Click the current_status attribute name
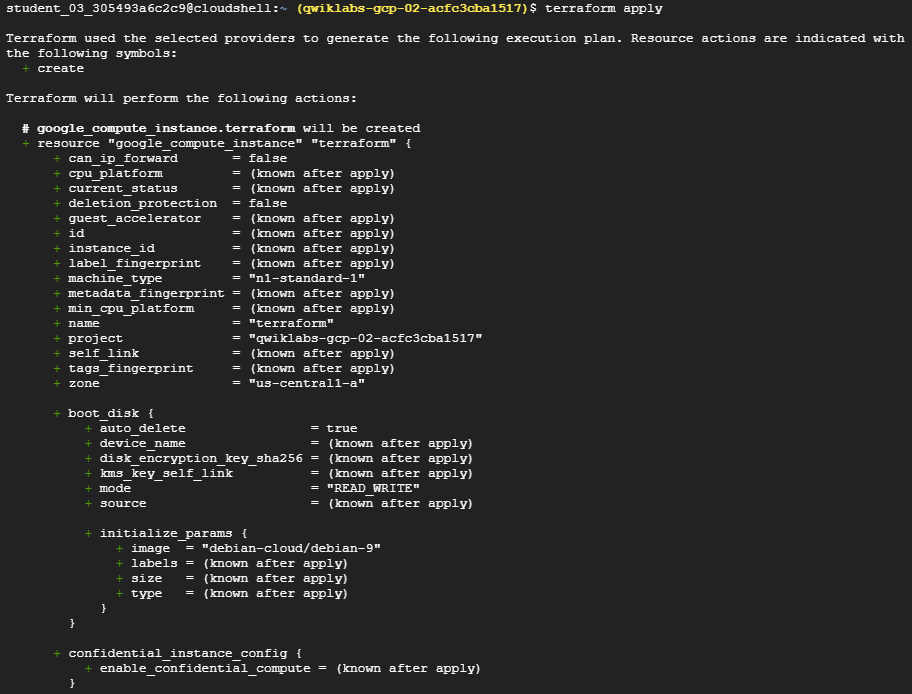The height and width of the screenshot is (694, 912). click(123, 188)
